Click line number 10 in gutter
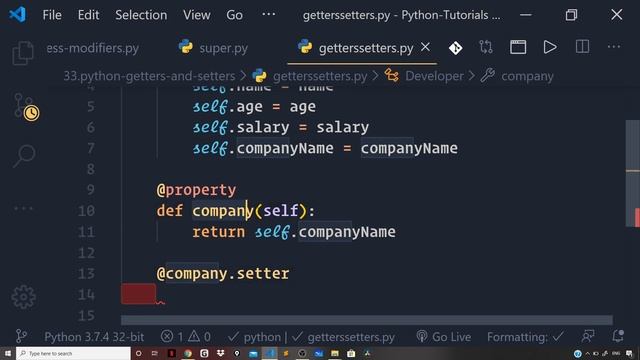Image resolution: width=640 pixels, height=360 pixels. point(86,211)
